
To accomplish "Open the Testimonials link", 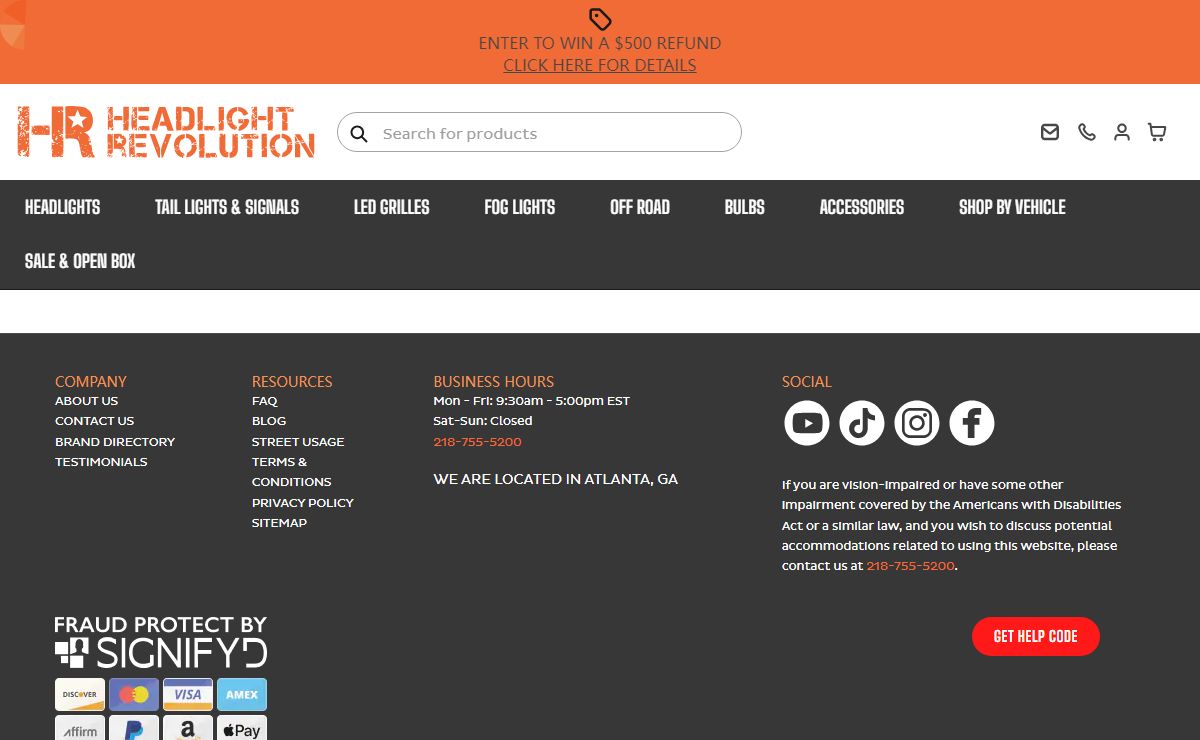I will (x=101, y=462).
